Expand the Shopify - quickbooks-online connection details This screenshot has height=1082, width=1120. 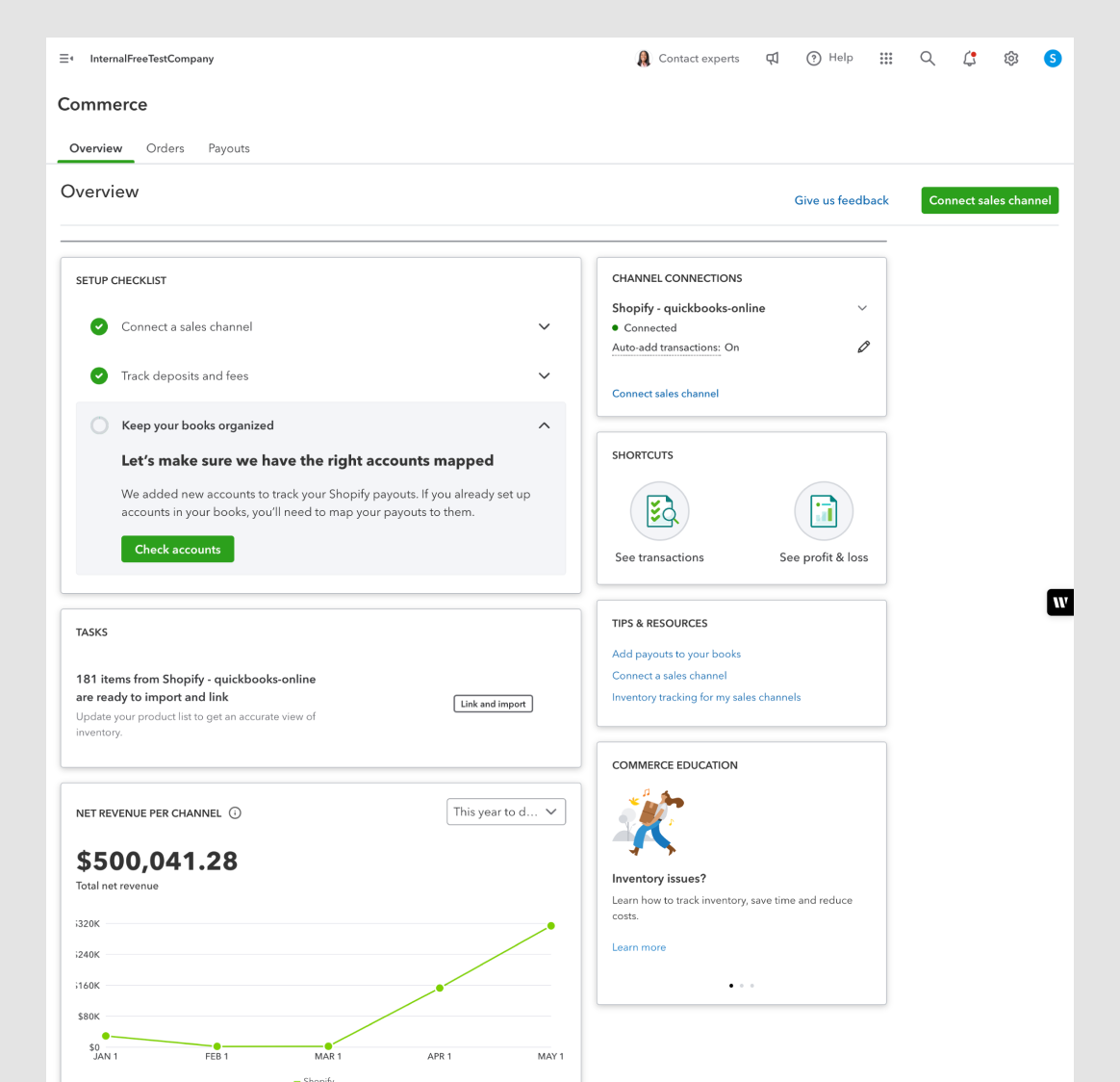point(862,307)
